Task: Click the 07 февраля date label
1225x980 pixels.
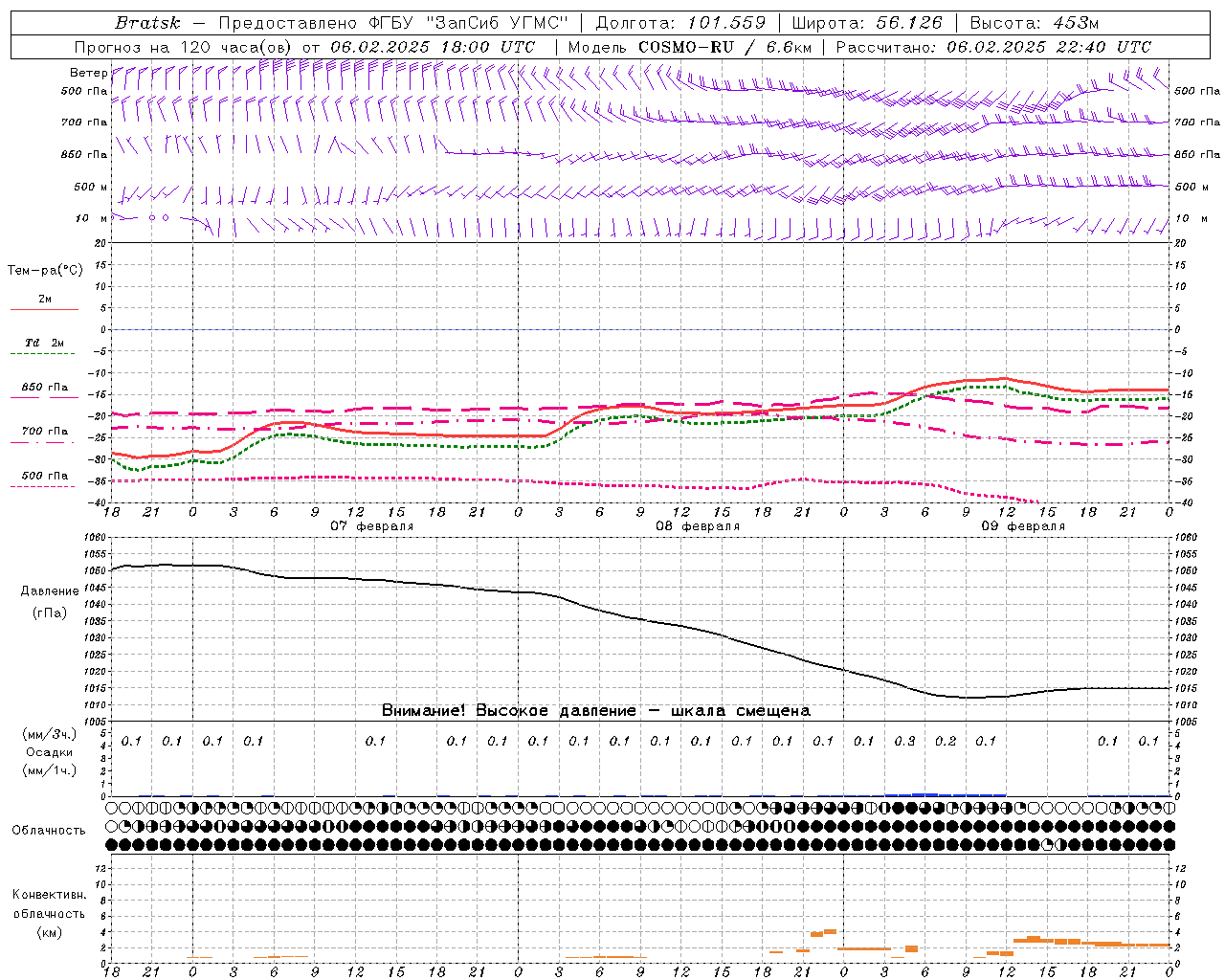Action: 372,526
